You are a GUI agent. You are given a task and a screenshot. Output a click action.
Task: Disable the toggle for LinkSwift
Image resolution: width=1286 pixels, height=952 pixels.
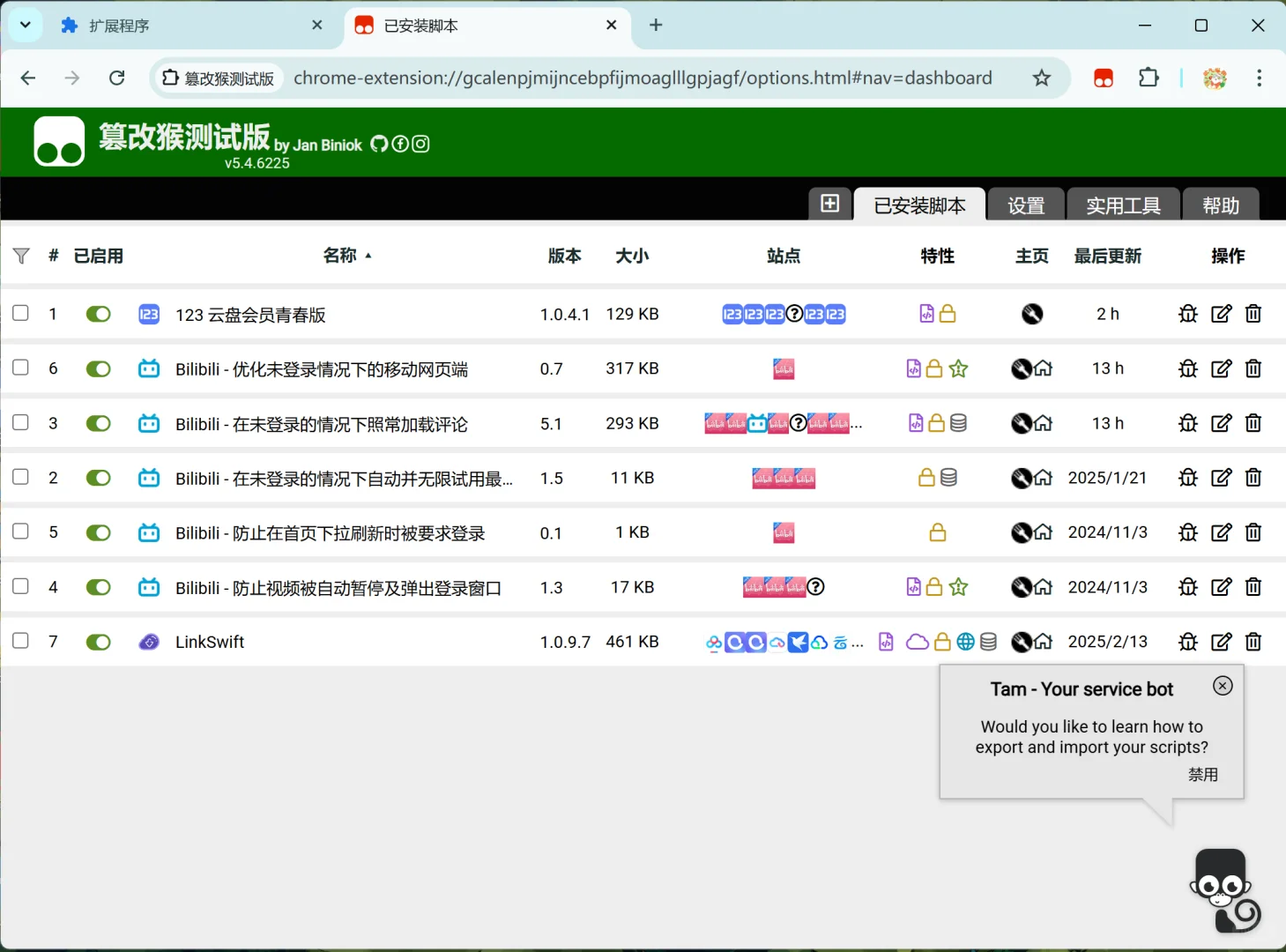point(98,642)
